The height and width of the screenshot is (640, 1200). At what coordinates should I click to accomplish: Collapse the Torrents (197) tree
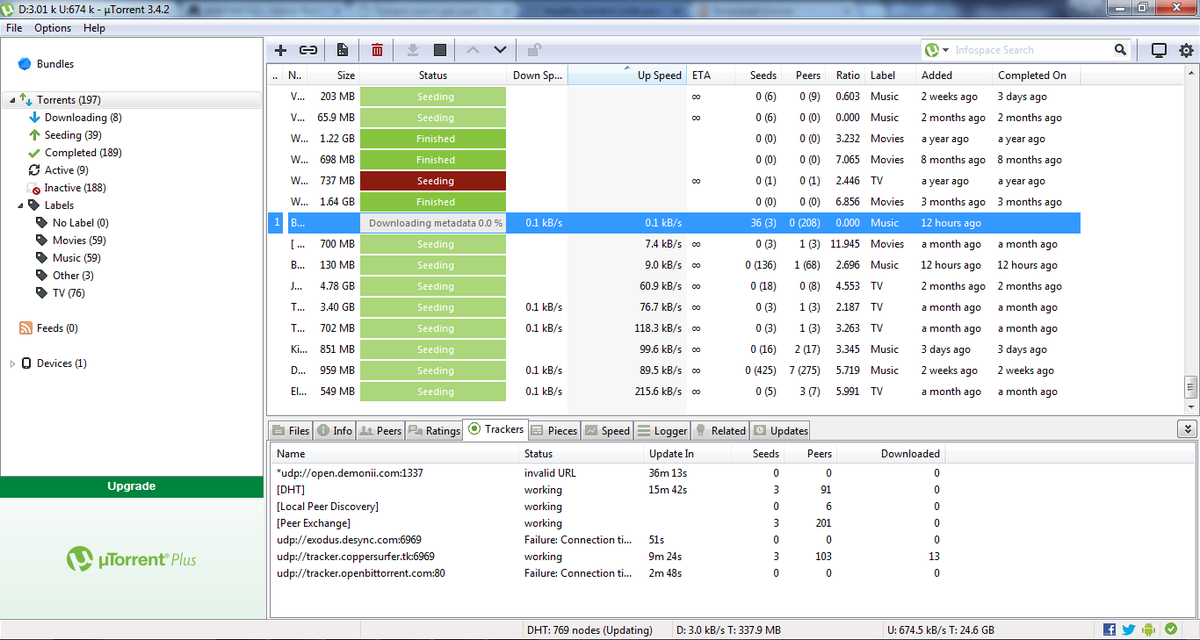click(x=11, y=100)
